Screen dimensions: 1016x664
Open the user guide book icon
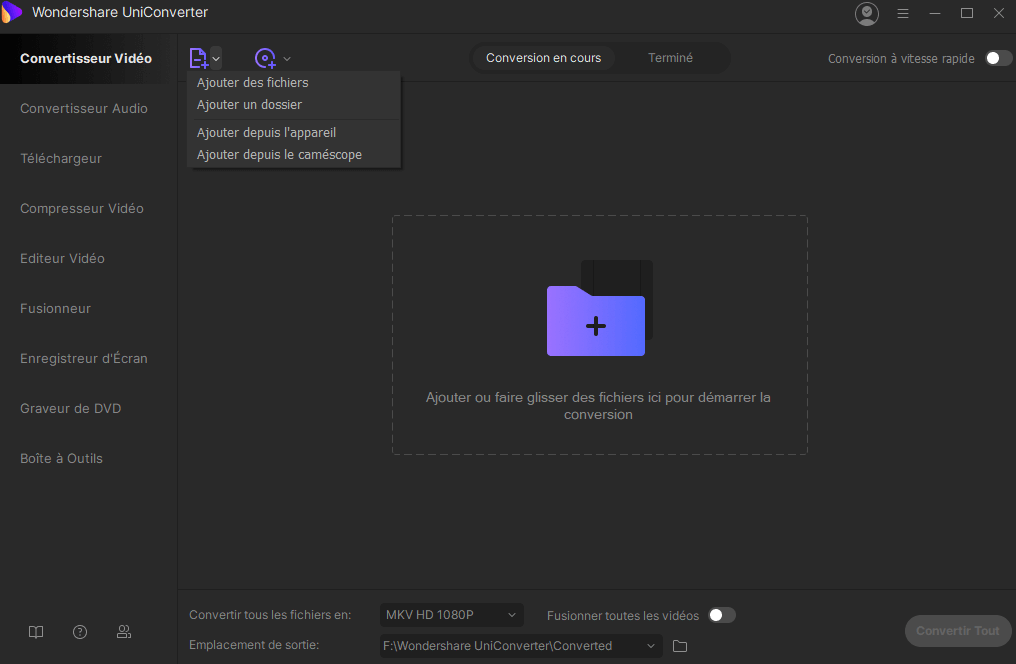[x=36, y=632]
